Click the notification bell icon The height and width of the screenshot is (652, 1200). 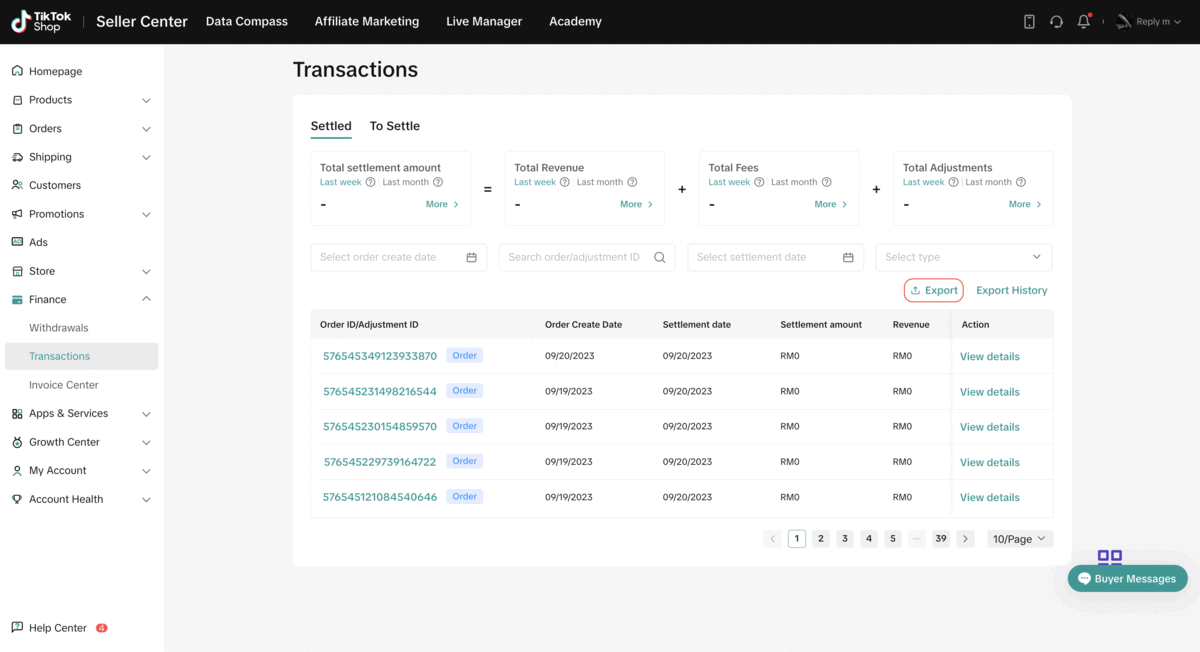click(x=1083, y=22)
